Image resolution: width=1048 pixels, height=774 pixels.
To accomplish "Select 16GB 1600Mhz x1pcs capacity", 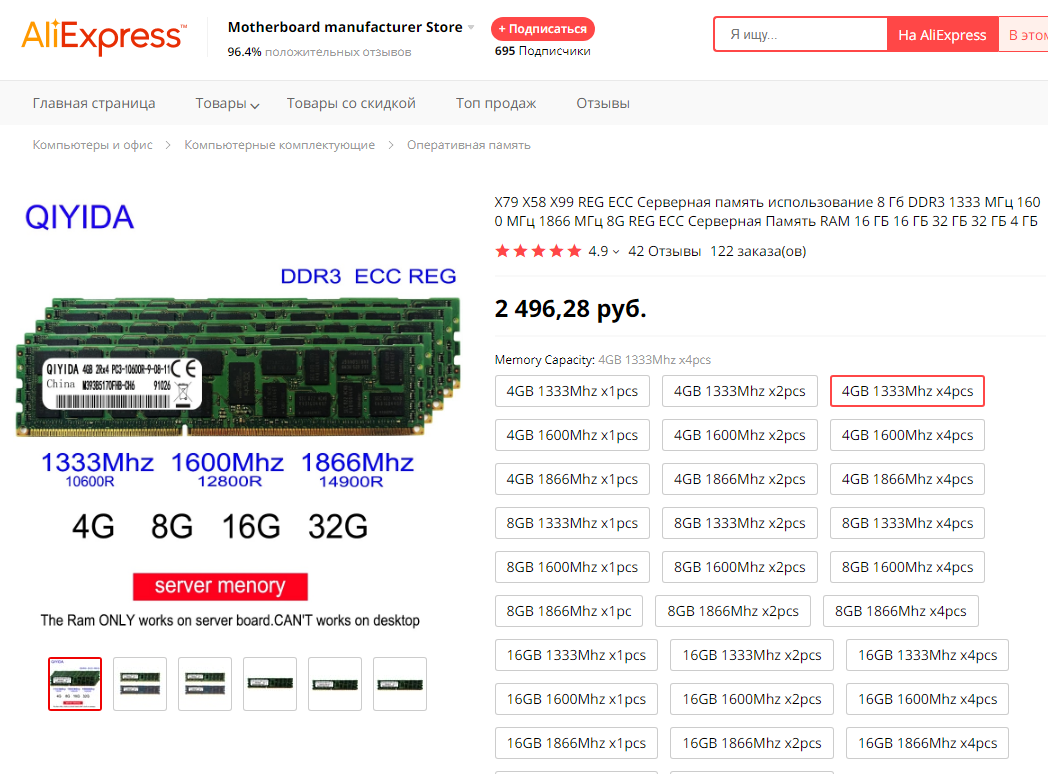I will (x=576, y=699).
